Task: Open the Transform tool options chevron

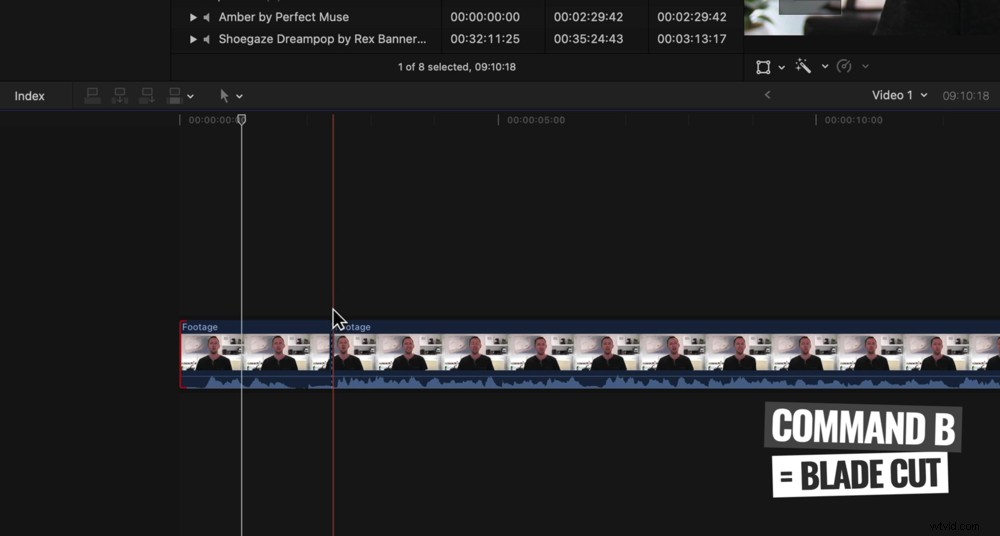Action: (x=781, y=66)
